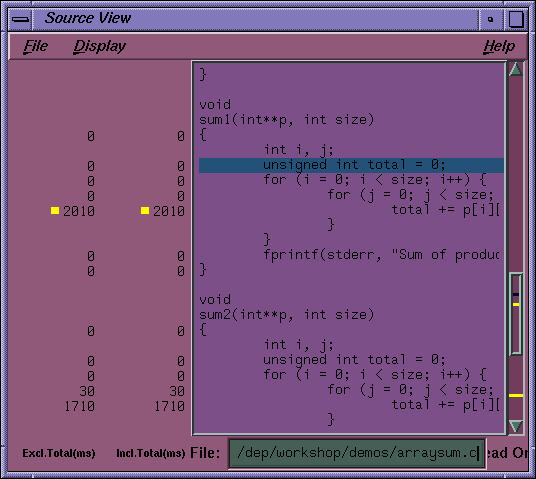Click the 'sum2(int**p, int size)' line
This screenshot has height=479, width=536.
point(286,315)
